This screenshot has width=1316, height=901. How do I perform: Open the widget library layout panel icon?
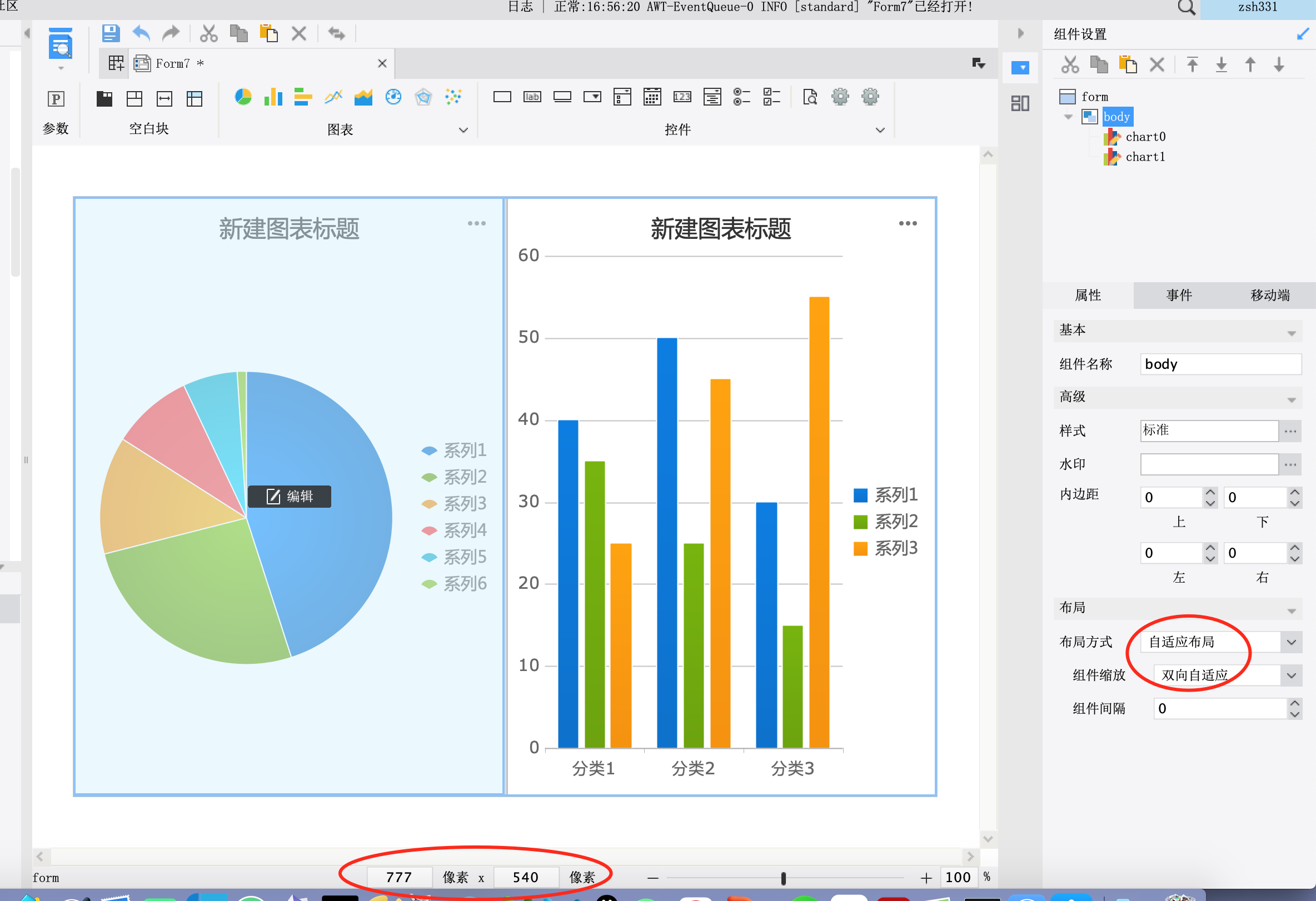click(1020, 103)
